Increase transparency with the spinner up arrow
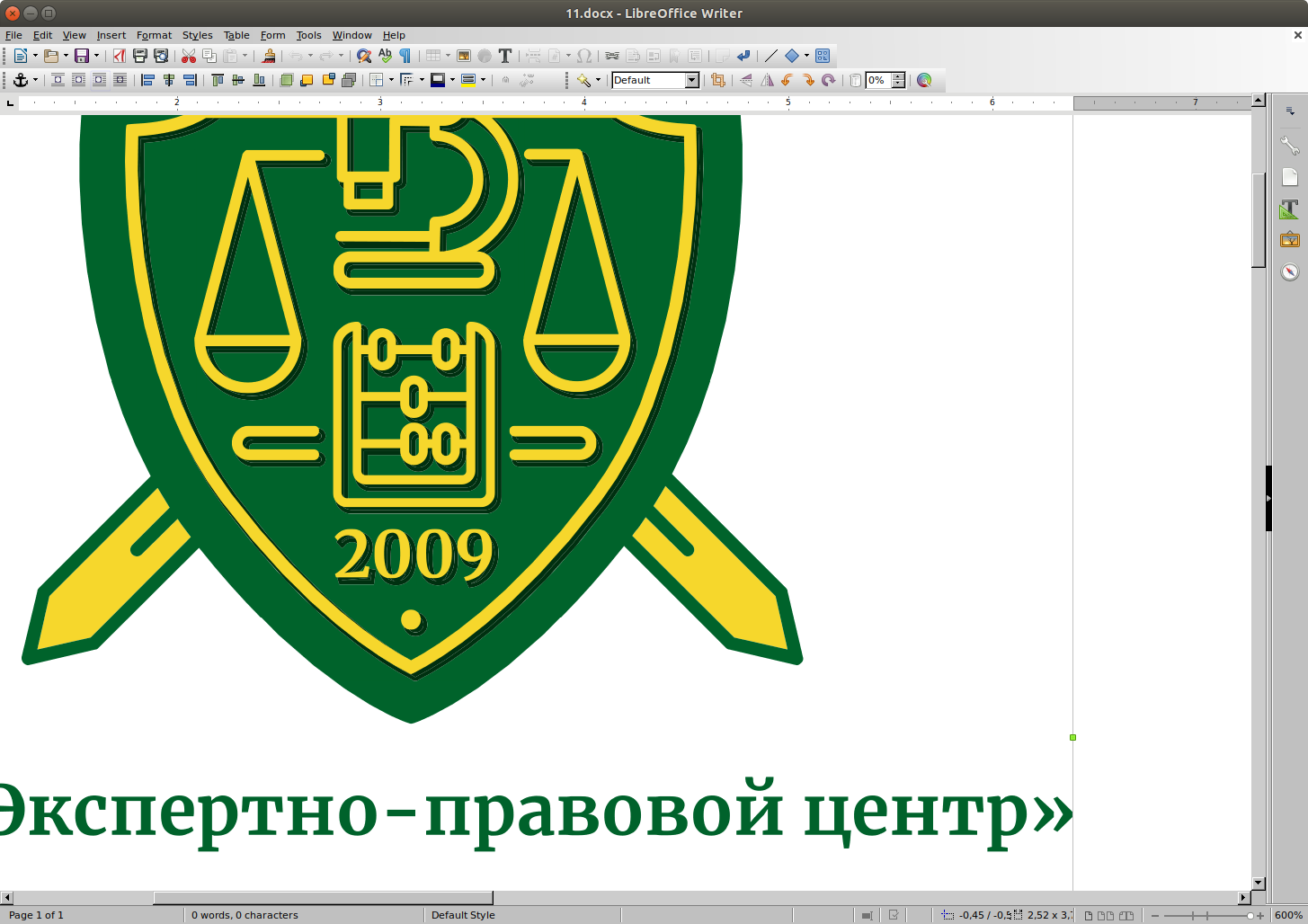The height and width of the screenshot is (924, 1308). pos(898,76)
